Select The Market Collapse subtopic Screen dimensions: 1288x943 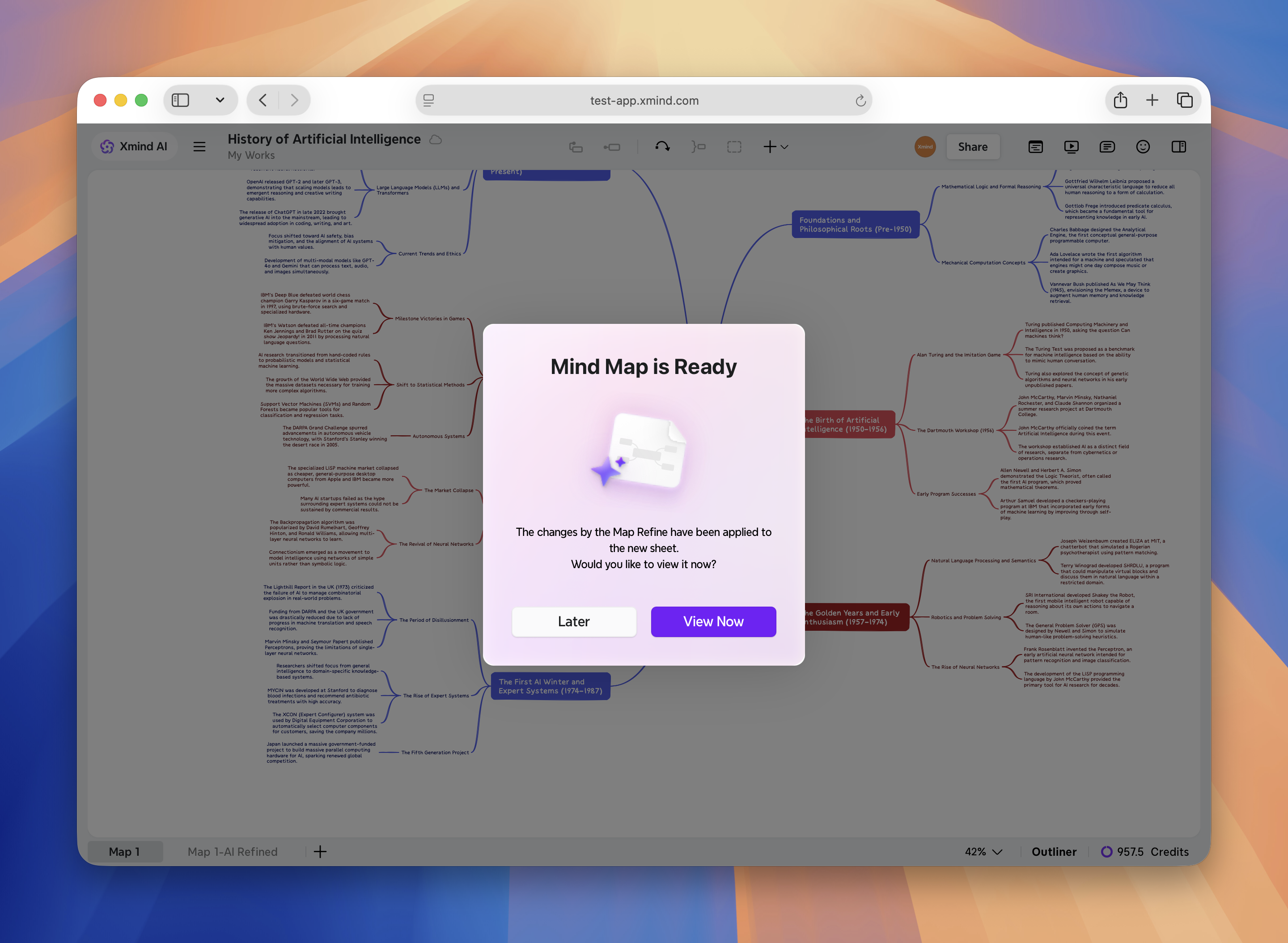(449, 490)
